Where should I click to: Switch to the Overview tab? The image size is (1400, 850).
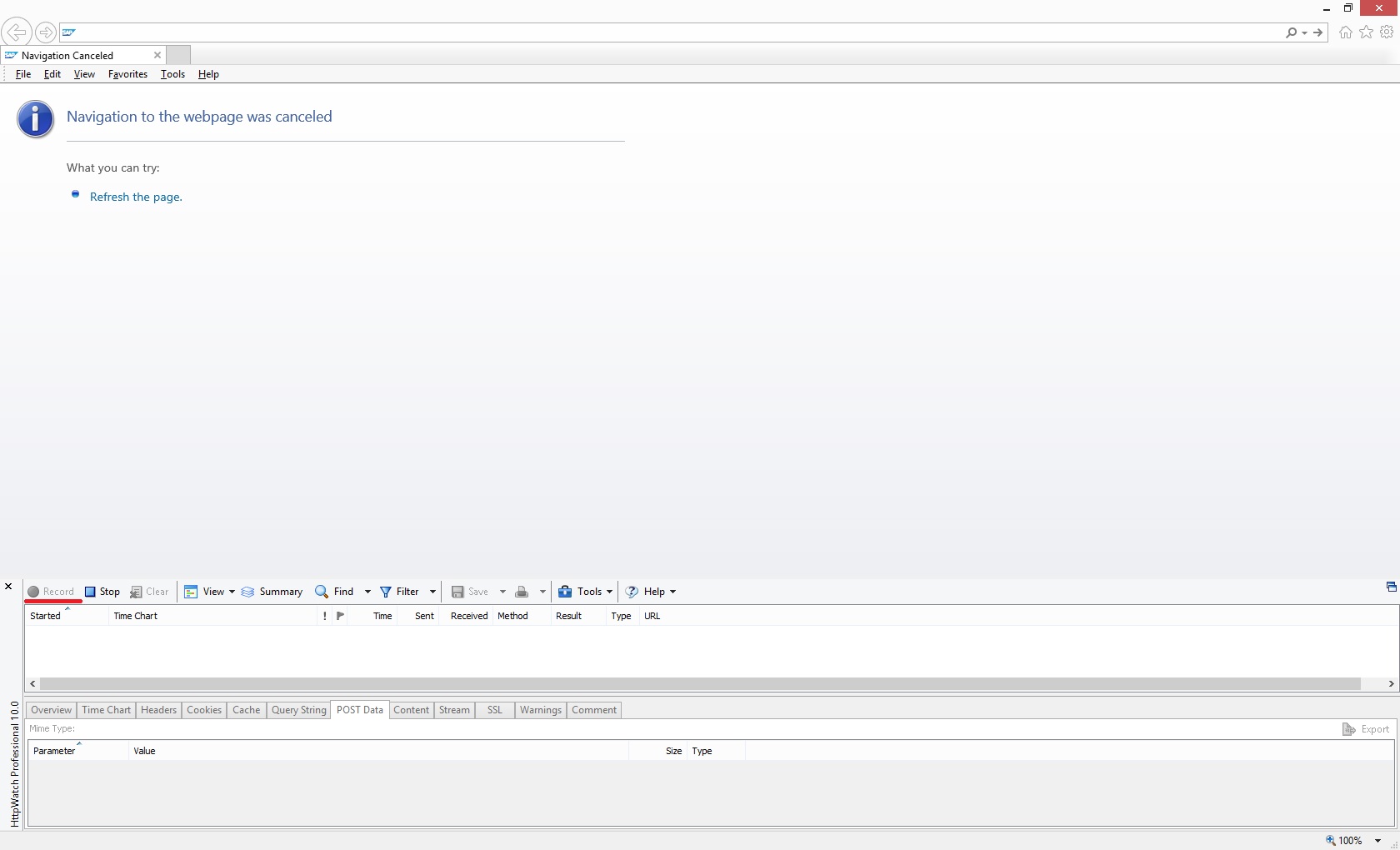point(52,710)
